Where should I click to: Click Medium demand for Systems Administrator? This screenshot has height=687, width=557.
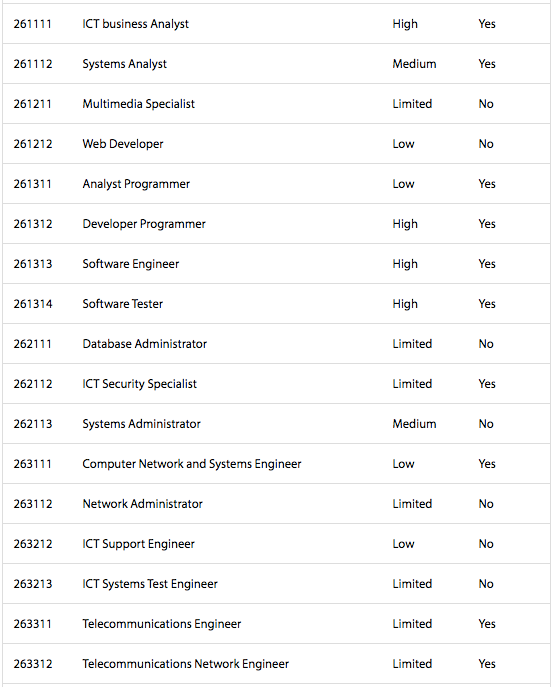coord(414,424)
